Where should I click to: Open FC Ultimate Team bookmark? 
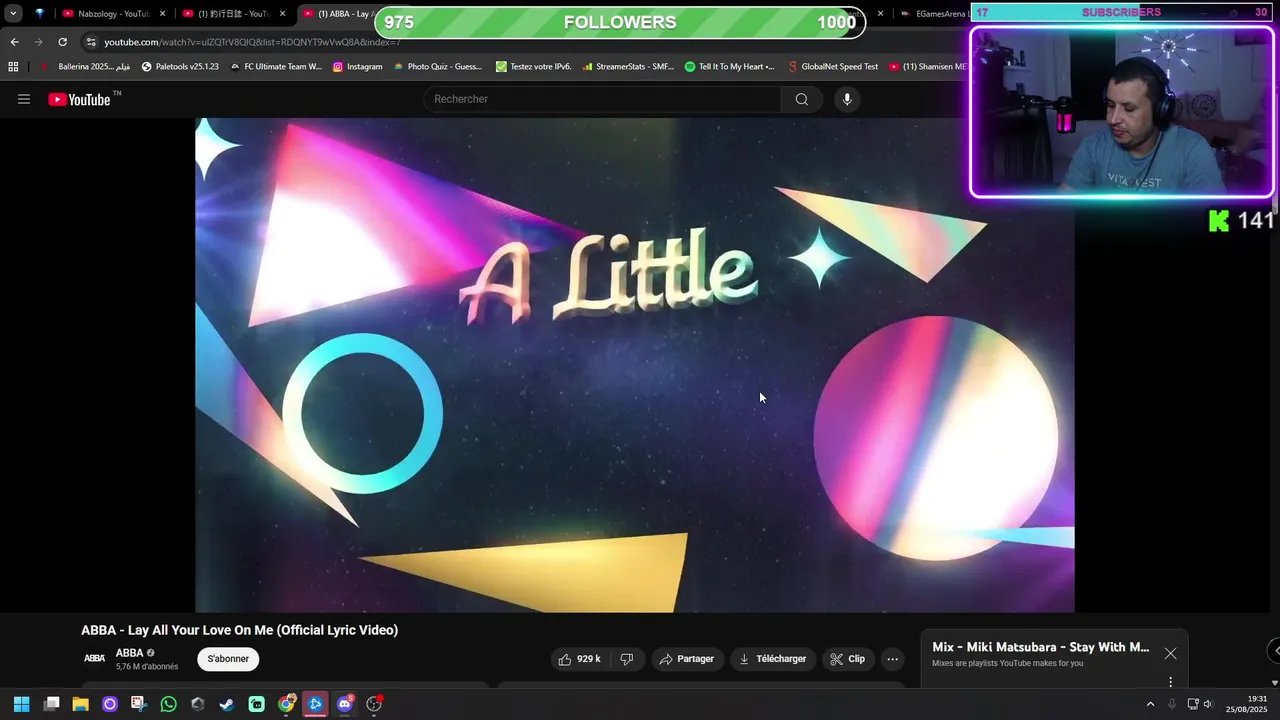(x=276, y=67)
